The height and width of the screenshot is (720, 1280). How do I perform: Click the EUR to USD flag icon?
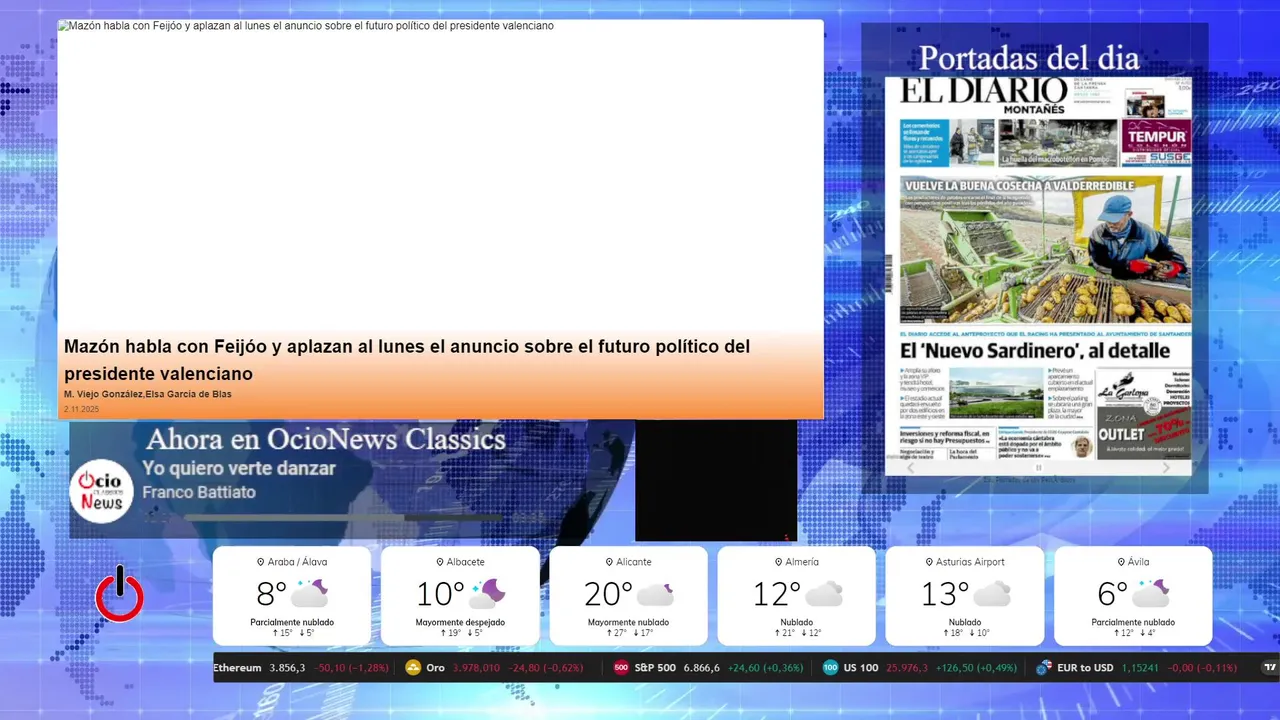click(1044, 668)
